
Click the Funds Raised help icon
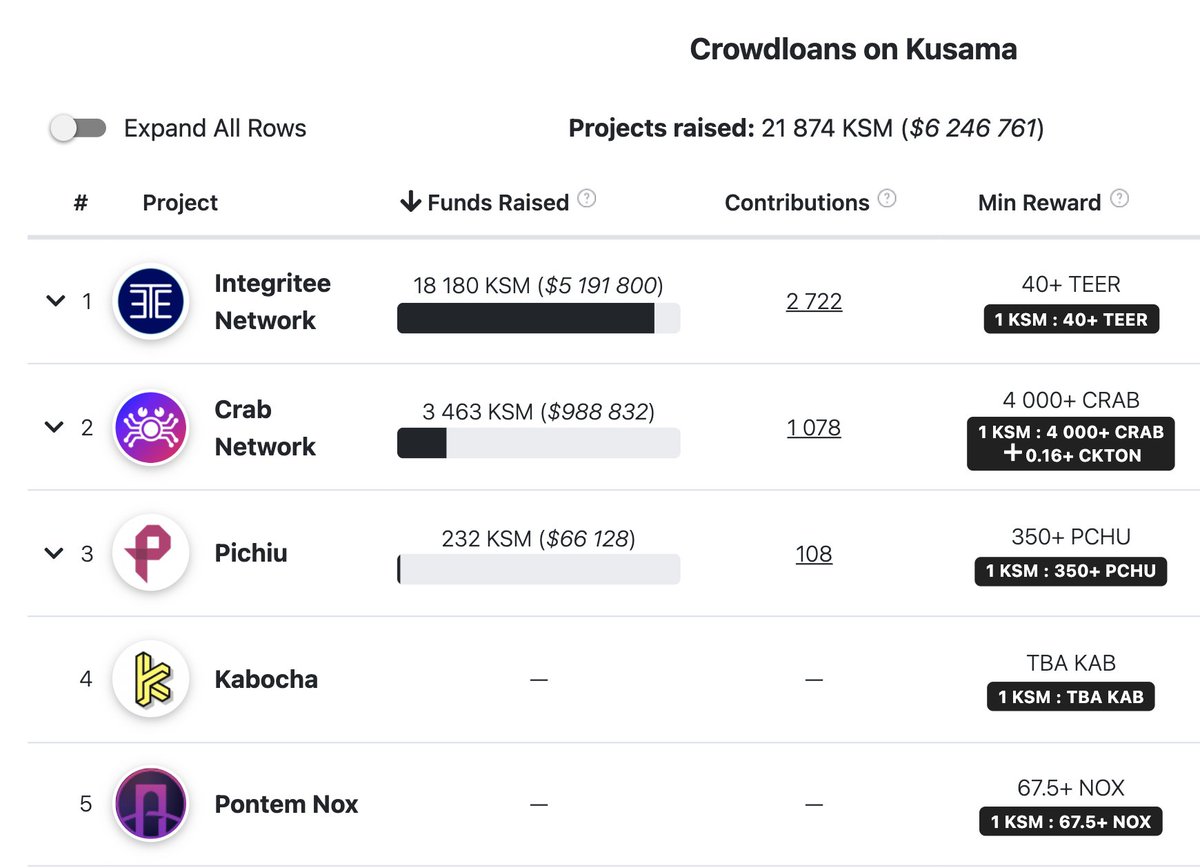point(587,198)
